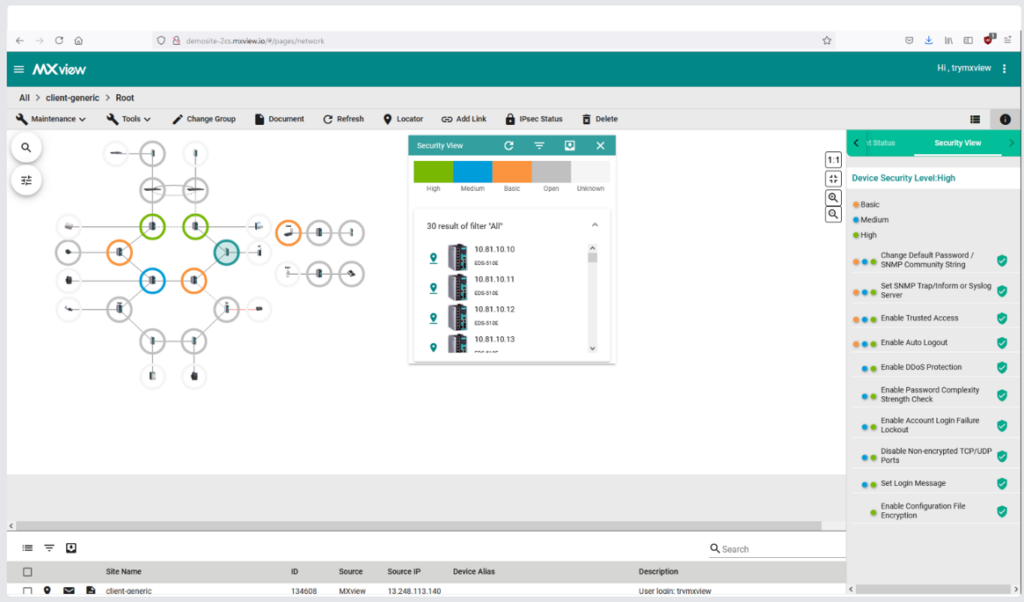Switch to list view icon
1024x602 pixels.
pos(975,119)
